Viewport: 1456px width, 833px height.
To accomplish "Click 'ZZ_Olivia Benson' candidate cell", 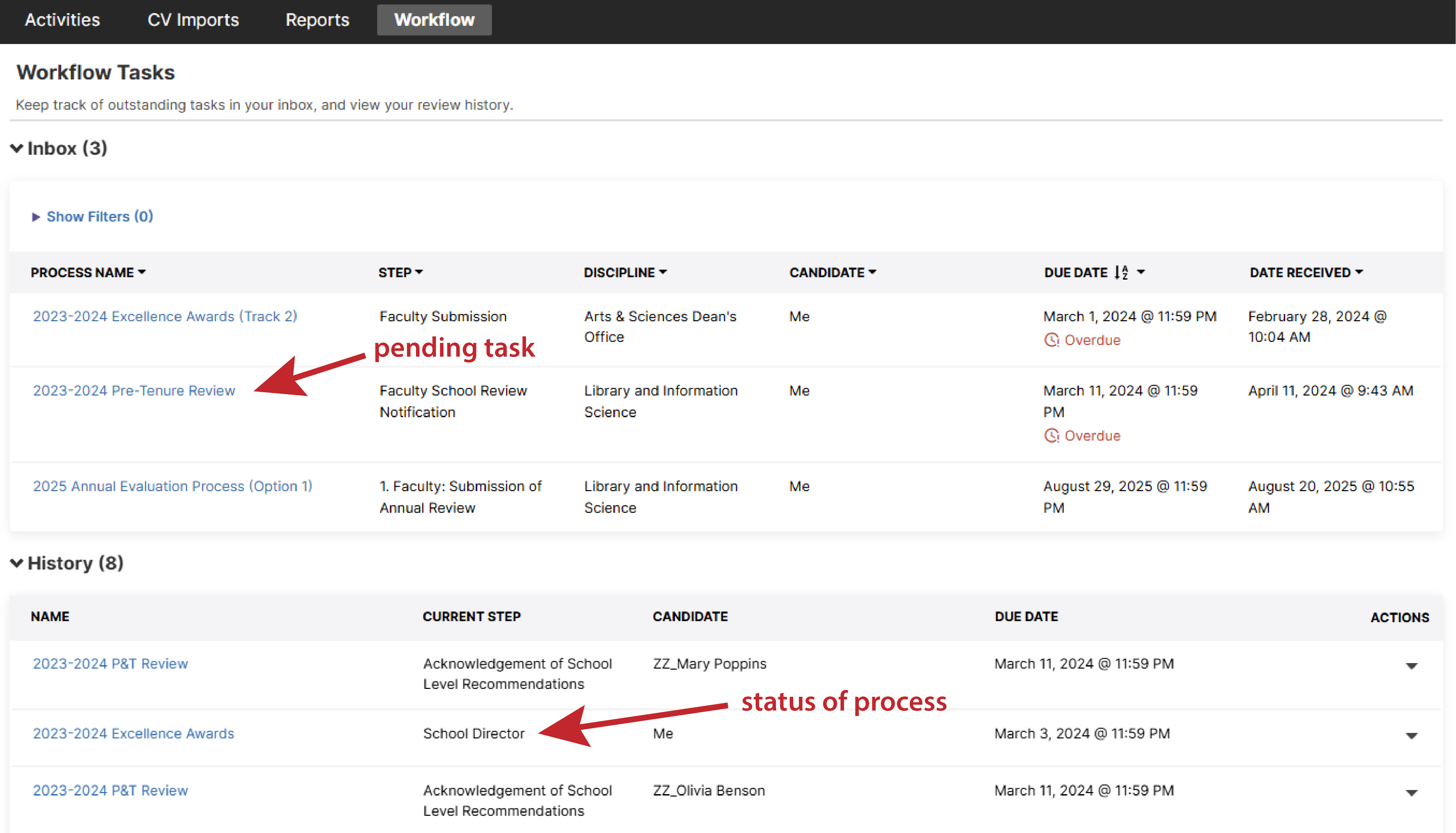I will point(709,791).
